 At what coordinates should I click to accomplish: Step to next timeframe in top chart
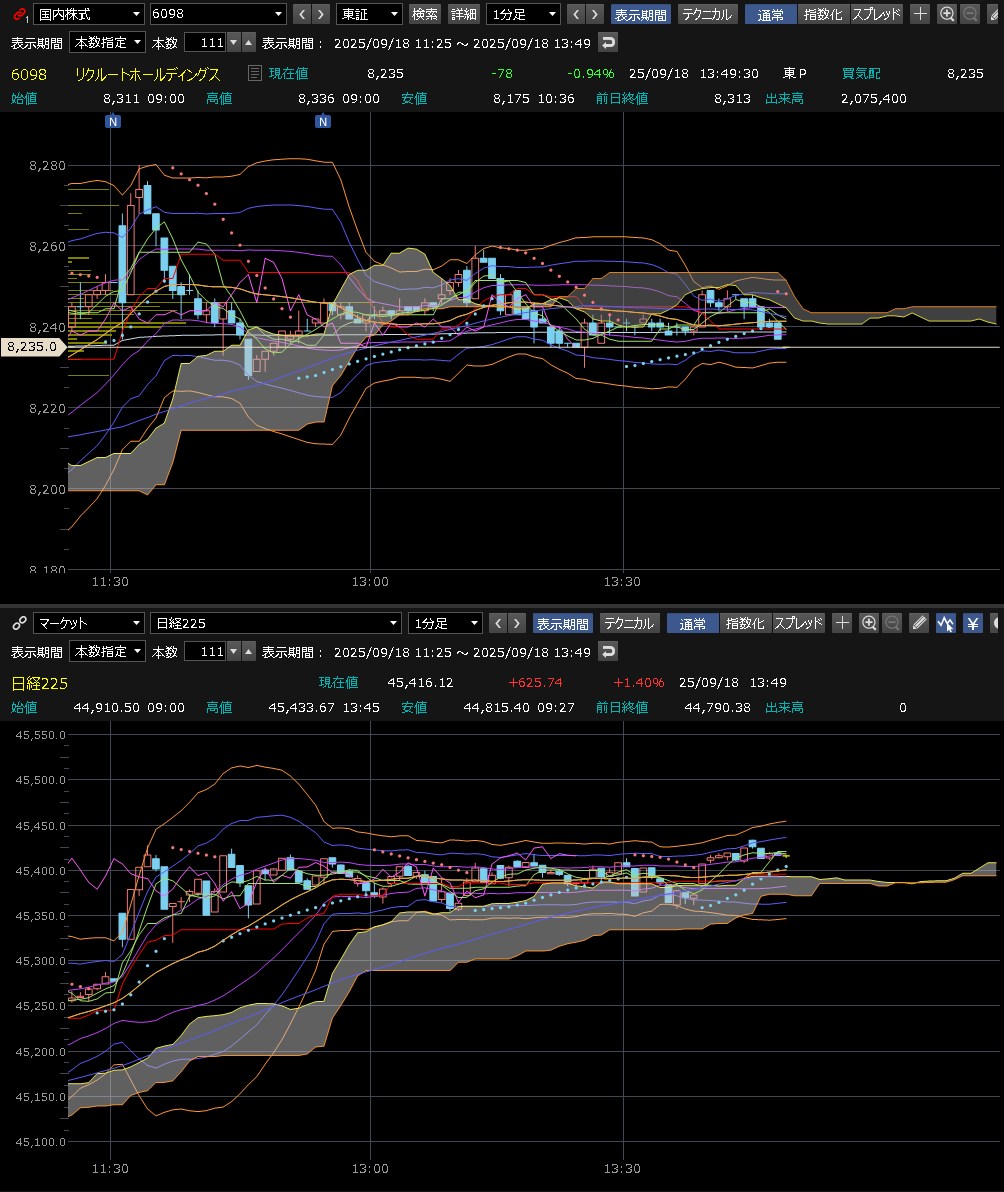pyautogui.click(x=595, y=14)
